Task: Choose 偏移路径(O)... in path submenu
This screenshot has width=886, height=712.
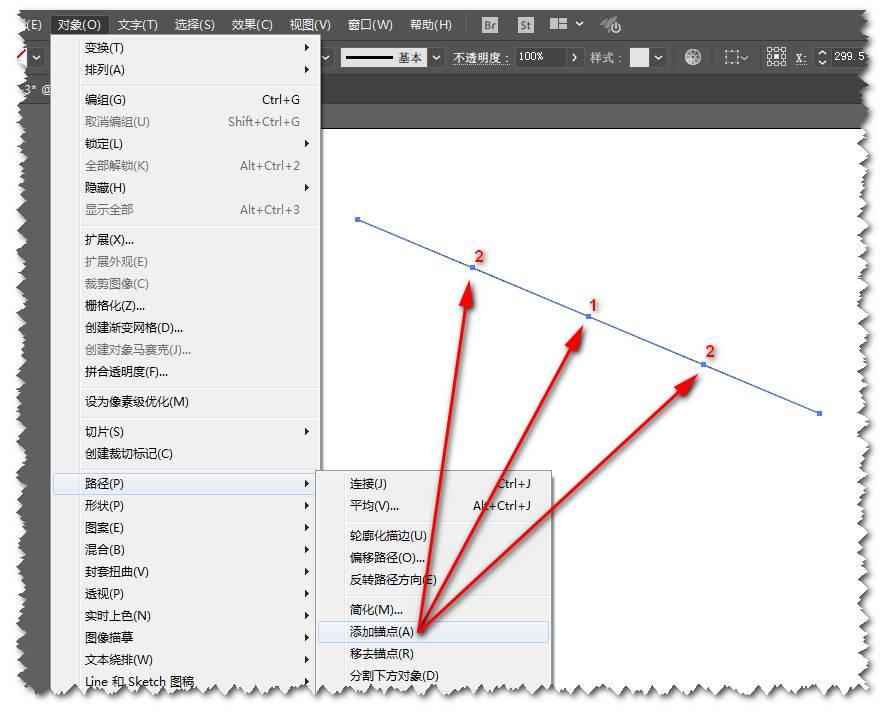Action: click(434, 558)
